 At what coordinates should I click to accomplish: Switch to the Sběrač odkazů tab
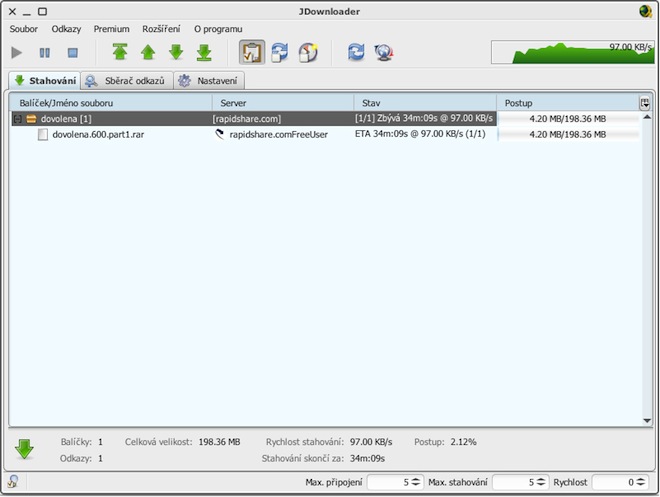(127, 80)
